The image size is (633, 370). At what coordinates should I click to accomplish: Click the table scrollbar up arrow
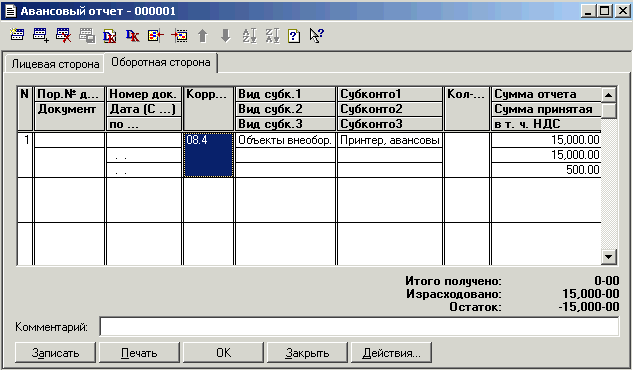(608, 95)
